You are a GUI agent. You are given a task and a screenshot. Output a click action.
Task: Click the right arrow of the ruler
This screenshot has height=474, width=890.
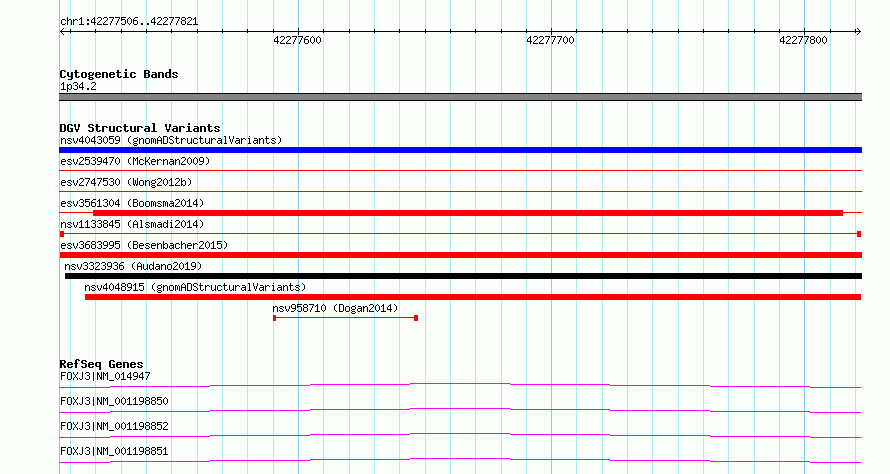858,31
